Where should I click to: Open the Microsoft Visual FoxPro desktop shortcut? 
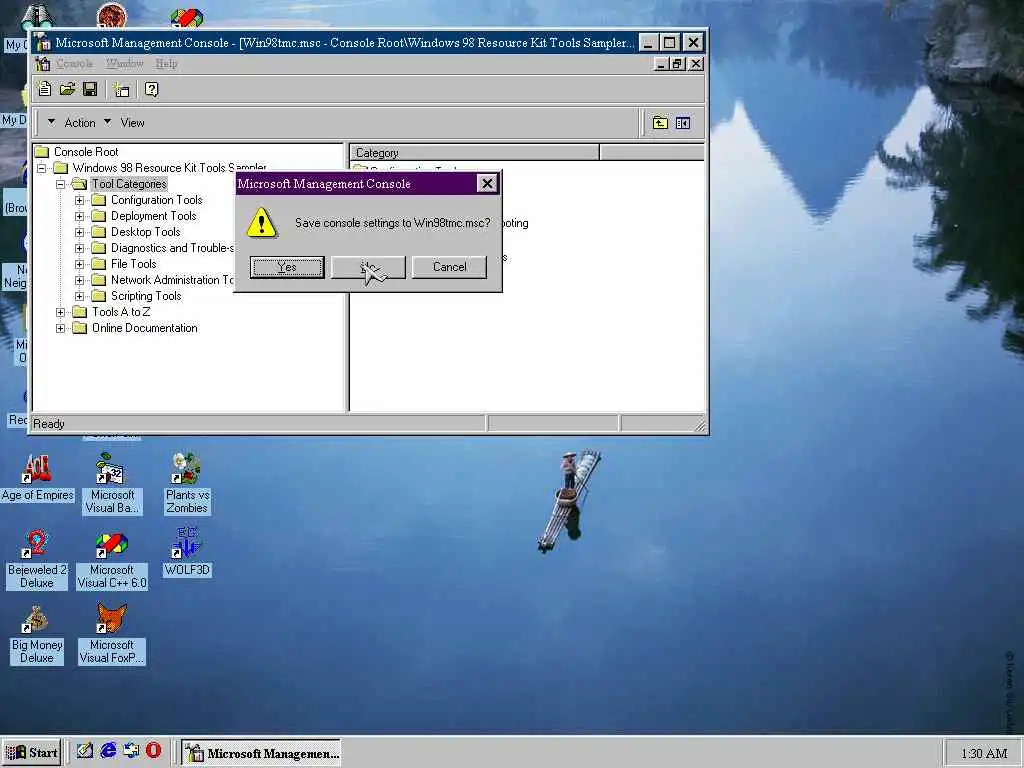click(112, 635)
